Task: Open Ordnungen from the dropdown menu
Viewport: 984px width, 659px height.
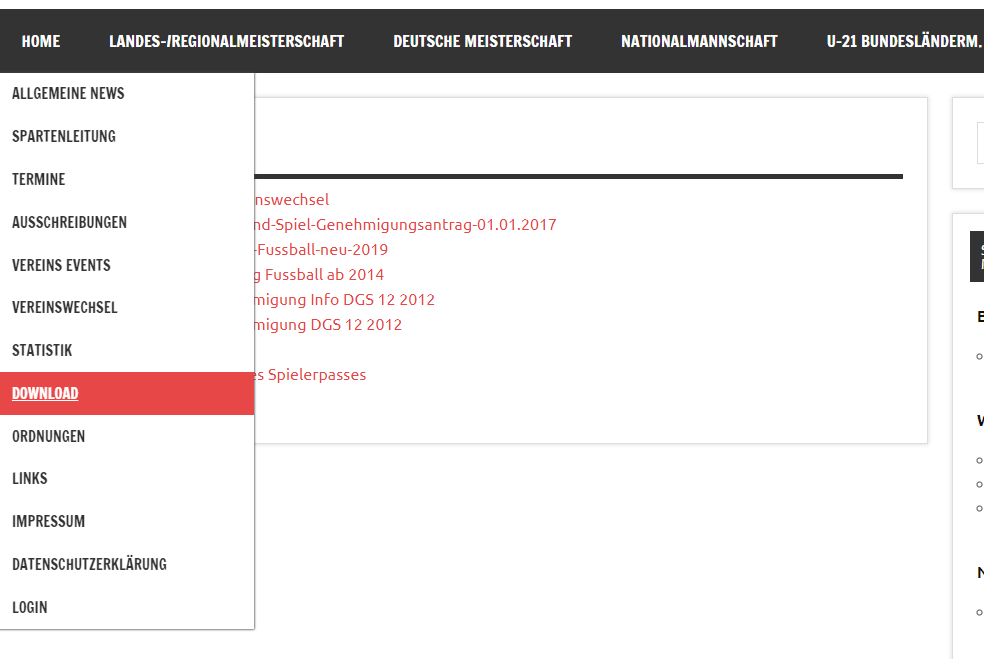Action: (x=48, y=437)
